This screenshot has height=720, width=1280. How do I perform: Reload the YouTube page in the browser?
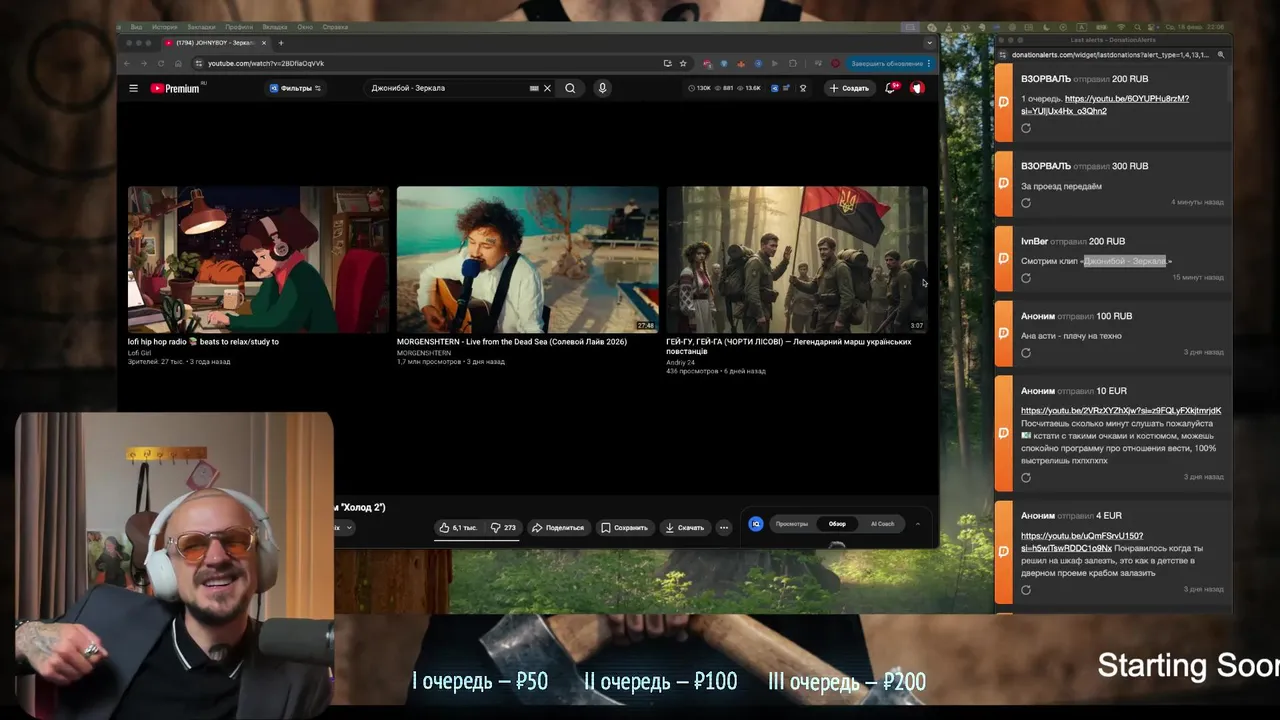159,63
